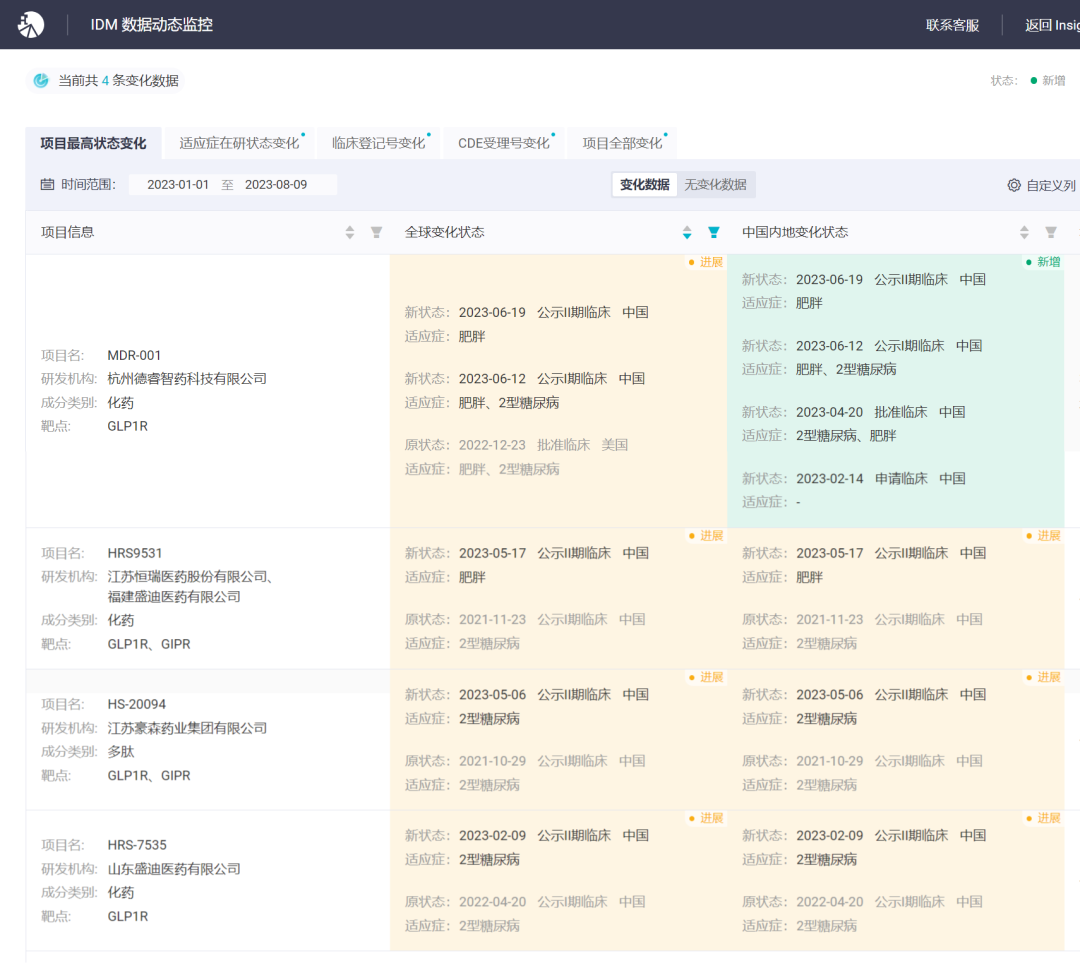Image resolution: width=1080 pixels, height=973 pixels.
Task: Click project name HRS-7535
Action: tap(137, 845)
